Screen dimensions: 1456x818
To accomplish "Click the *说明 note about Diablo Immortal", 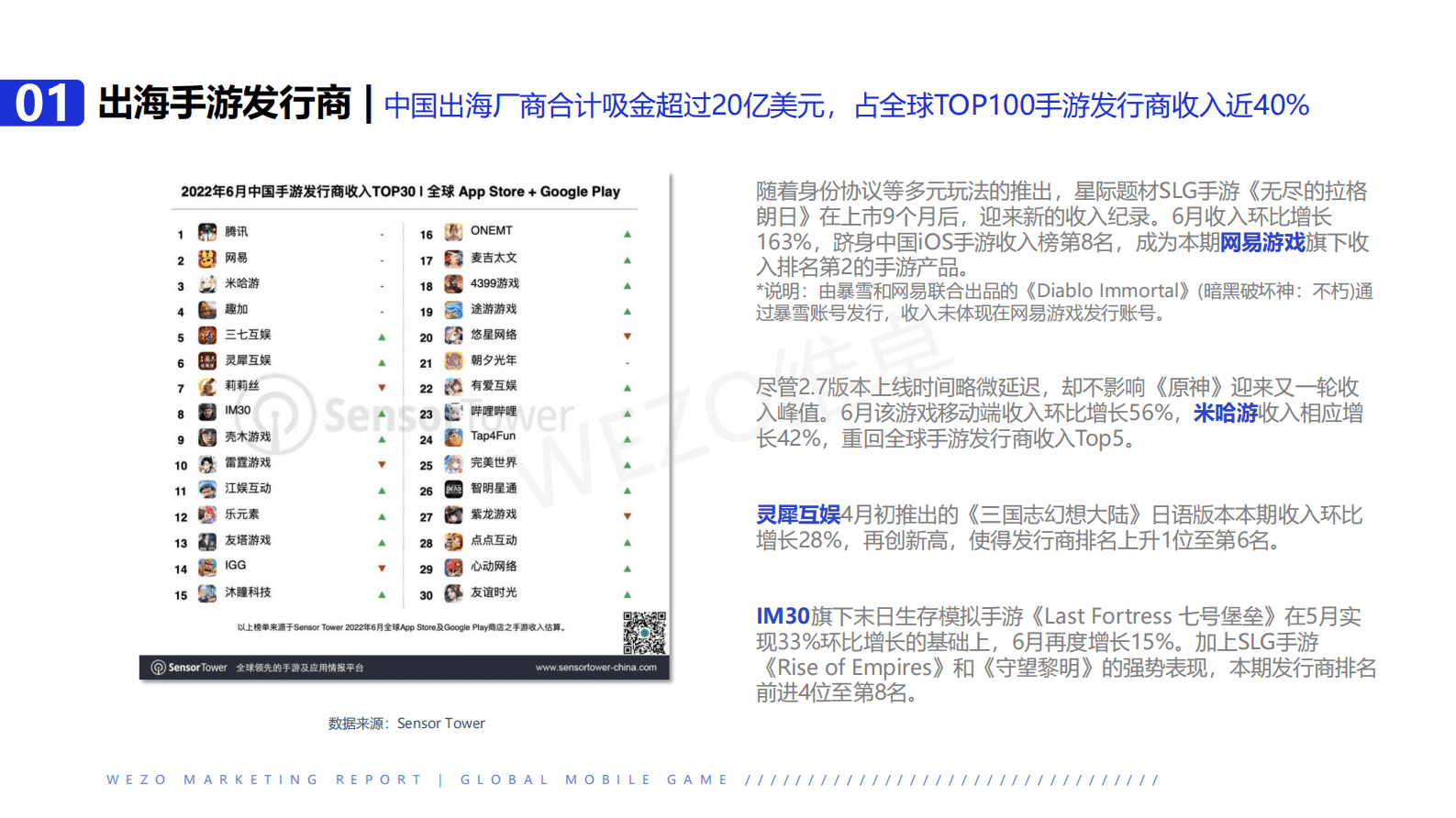I will (1064, 302).
